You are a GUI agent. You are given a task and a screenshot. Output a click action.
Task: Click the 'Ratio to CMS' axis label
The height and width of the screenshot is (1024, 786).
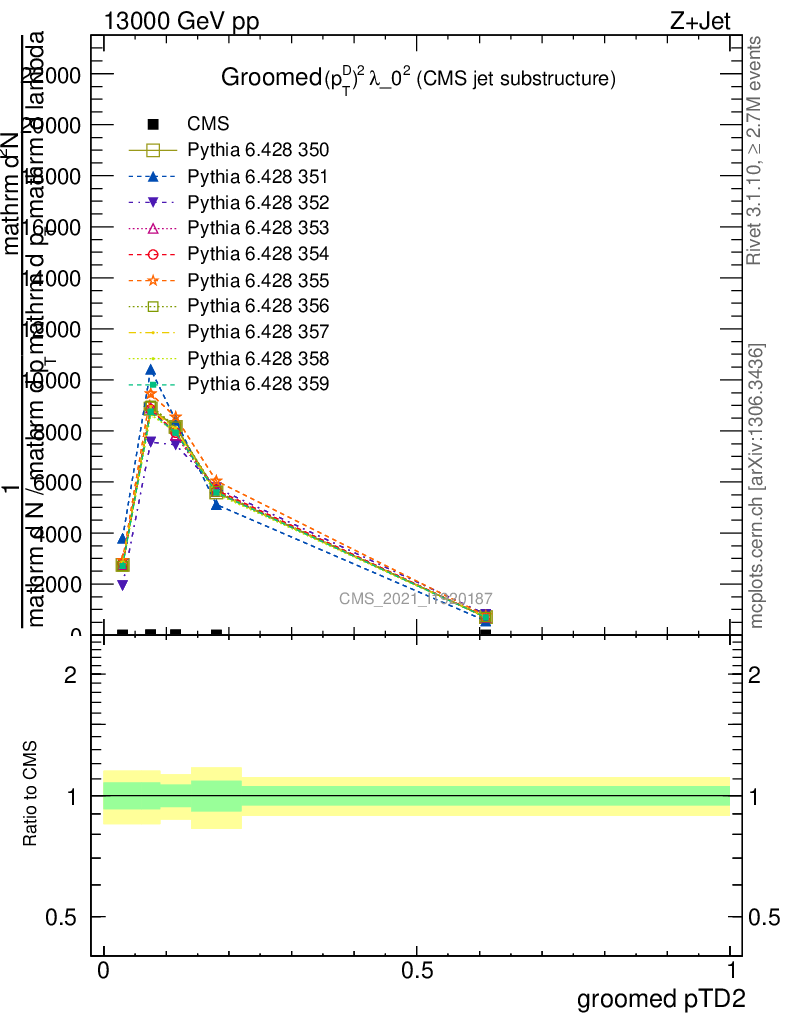click(30, 794)
